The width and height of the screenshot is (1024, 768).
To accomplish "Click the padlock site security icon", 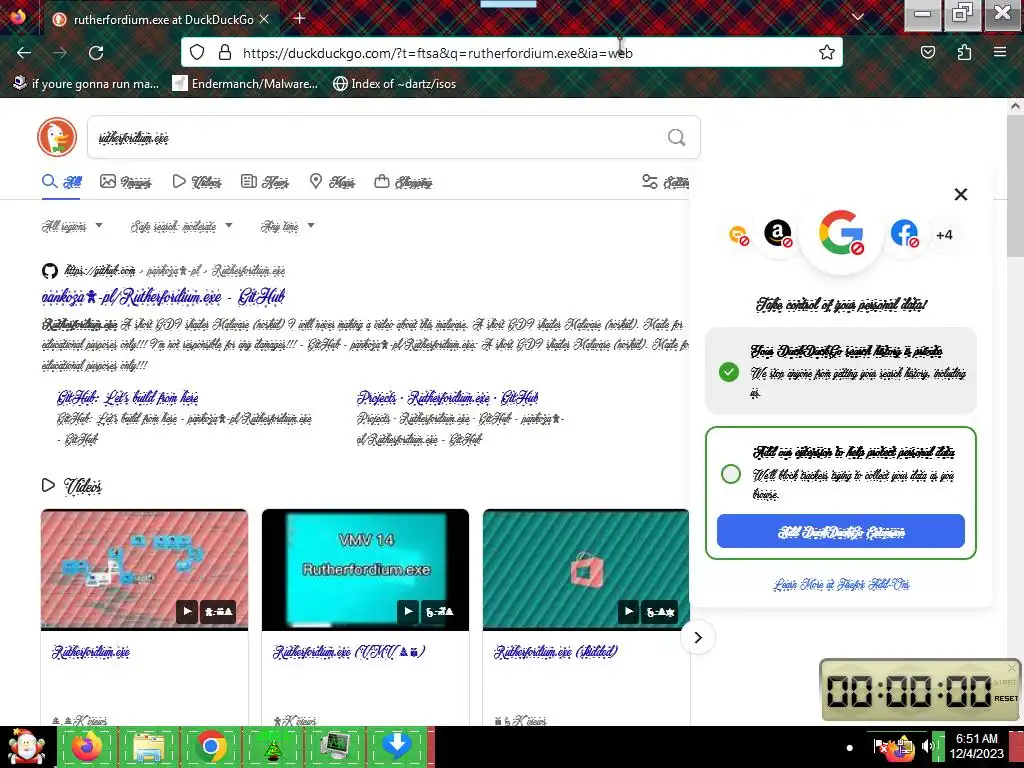I will pos(225,53).
